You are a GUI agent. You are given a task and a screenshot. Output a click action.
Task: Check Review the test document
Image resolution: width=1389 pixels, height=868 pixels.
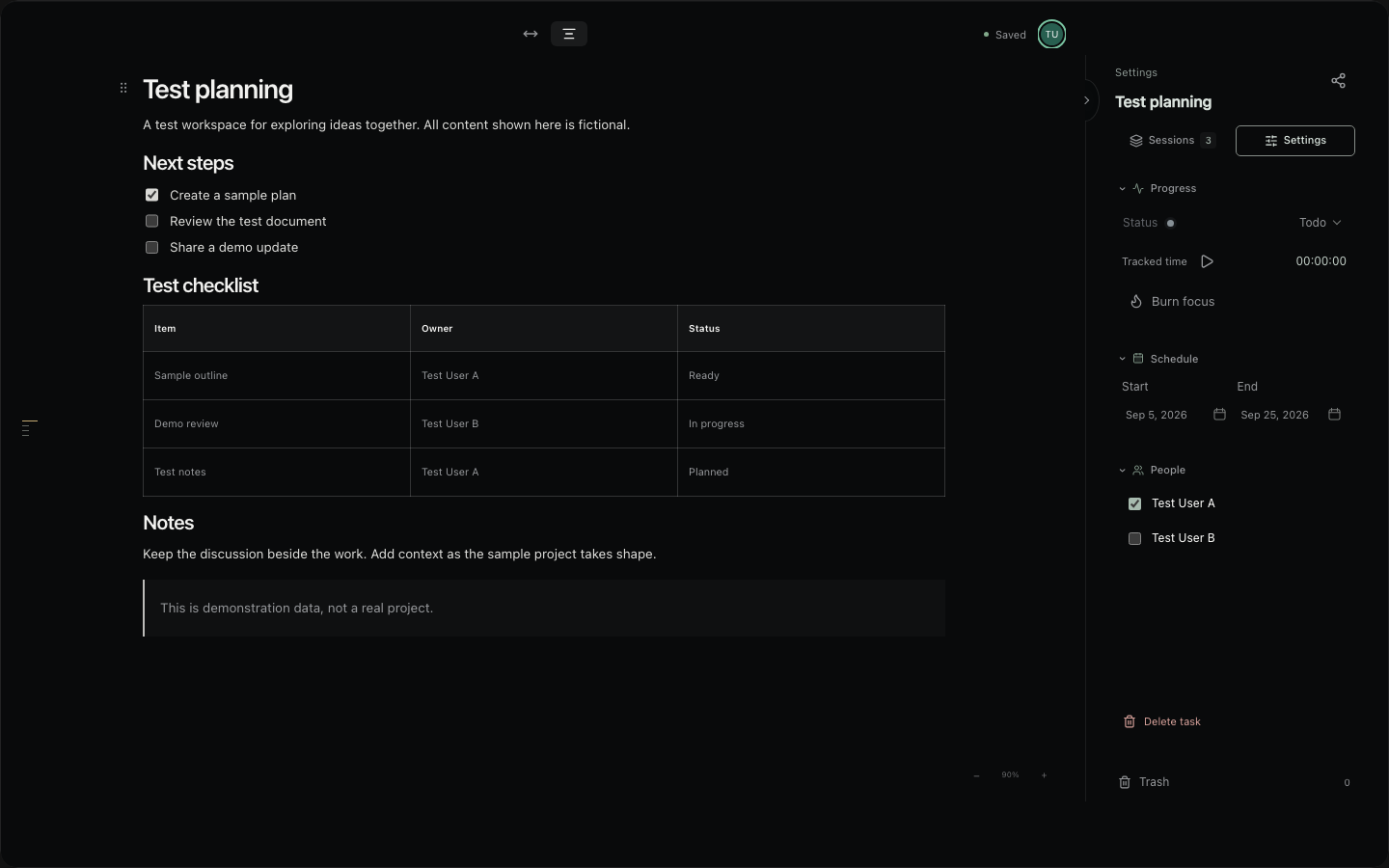[x=151, y=221]
